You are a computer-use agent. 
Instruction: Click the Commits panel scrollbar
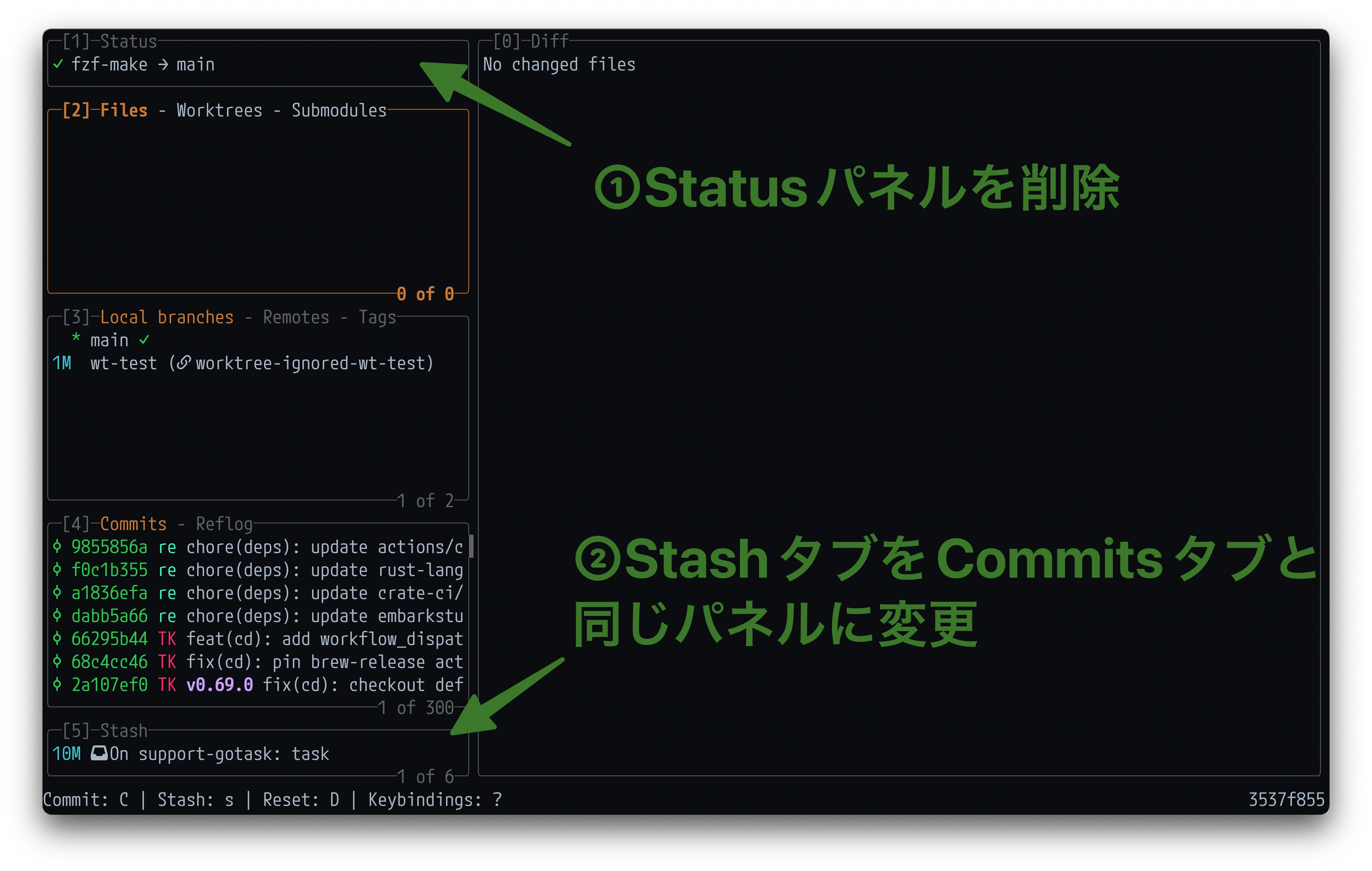point(471,546)
